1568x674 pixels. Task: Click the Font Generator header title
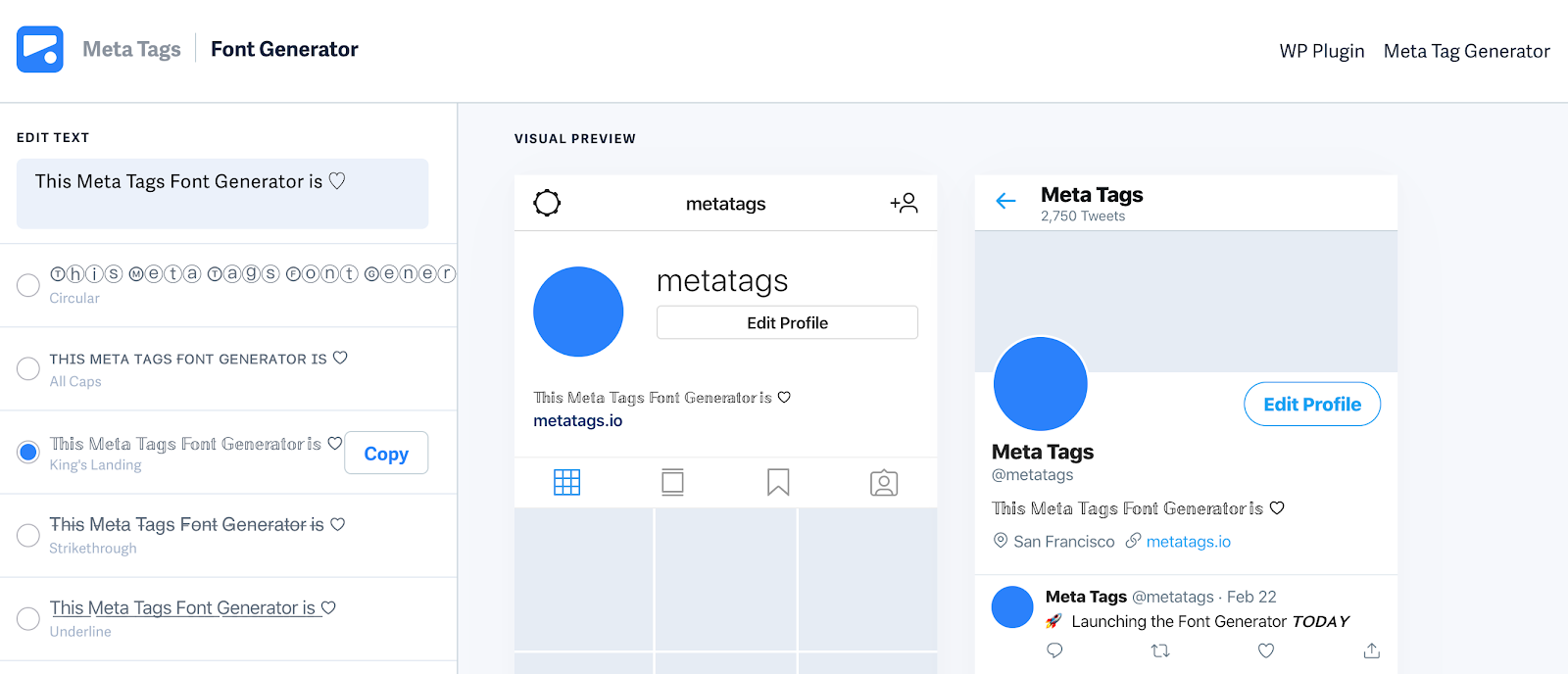click(x=284, y=49)
